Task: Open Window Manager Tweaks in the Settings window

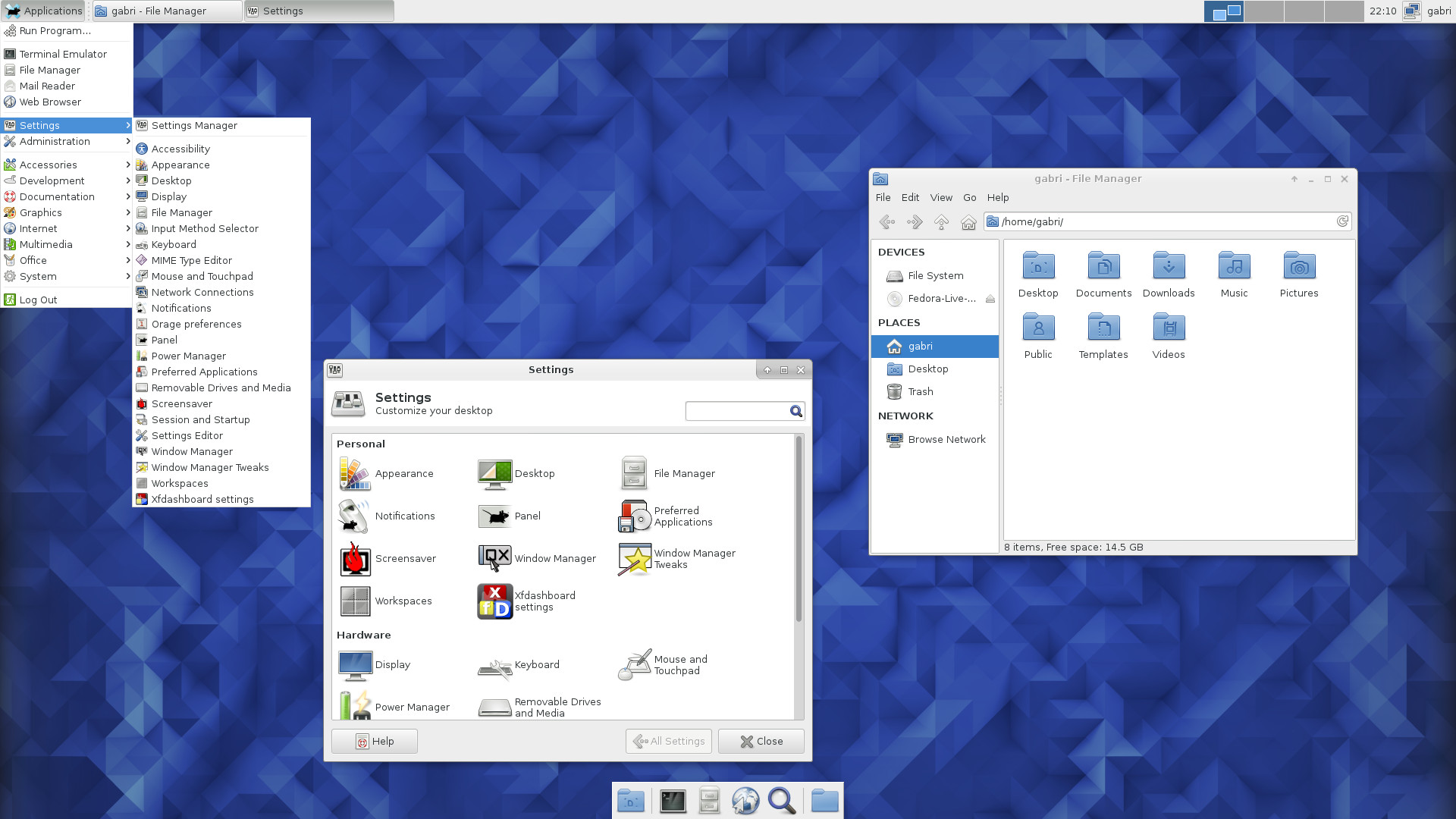Action: click(x=635, y=559)
